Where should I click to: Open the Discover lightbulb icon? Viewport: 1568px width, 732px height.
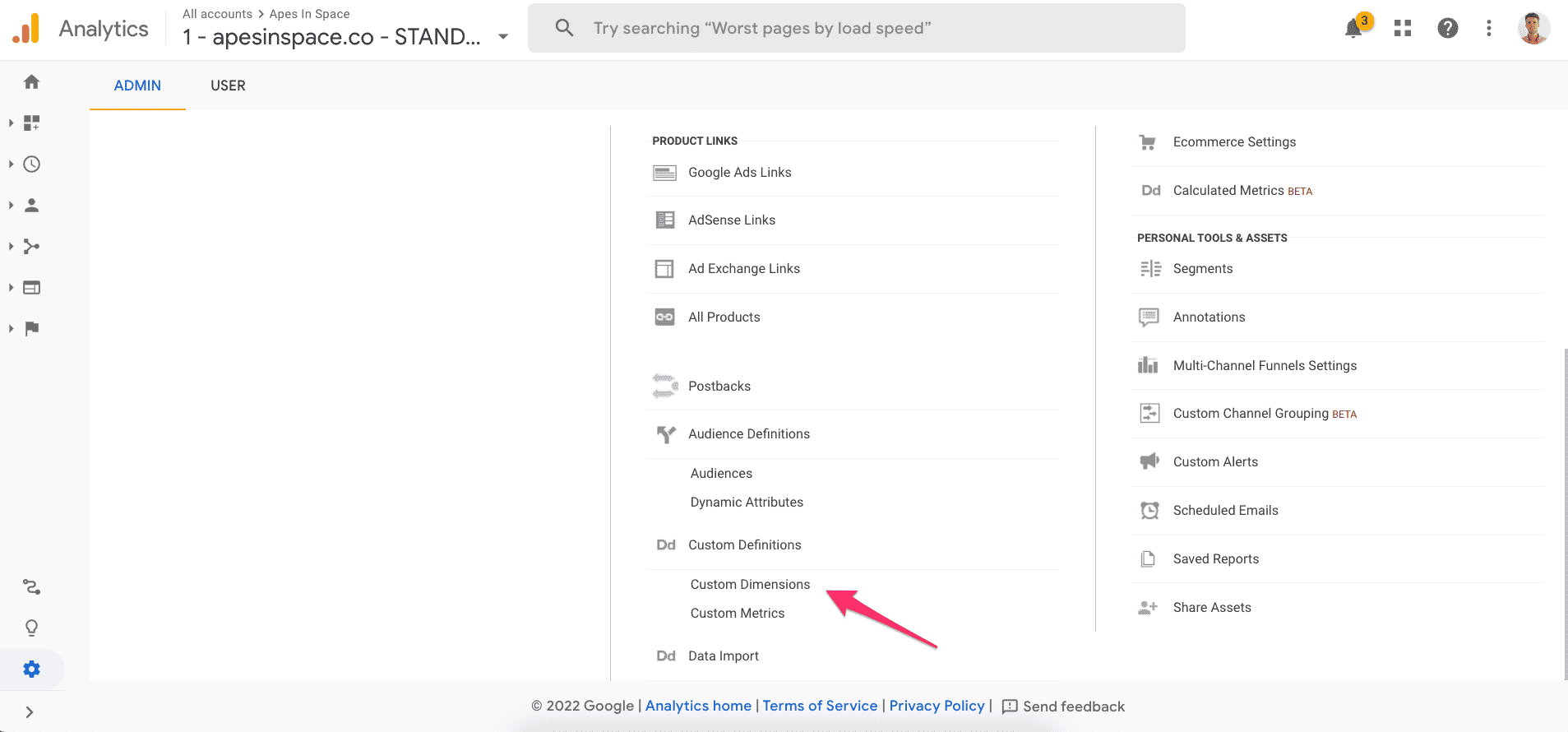click(31, 628)
